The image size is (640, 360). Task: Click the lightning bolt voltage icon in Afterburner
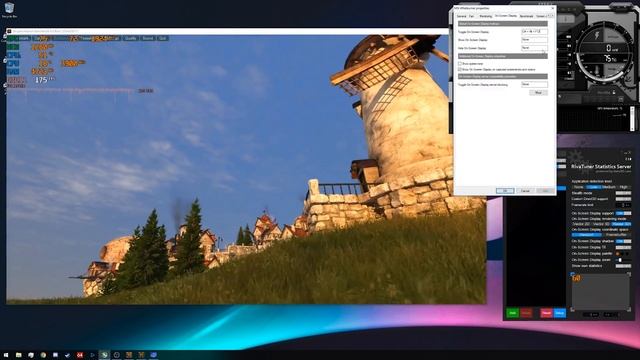click(x=597, y=35)
